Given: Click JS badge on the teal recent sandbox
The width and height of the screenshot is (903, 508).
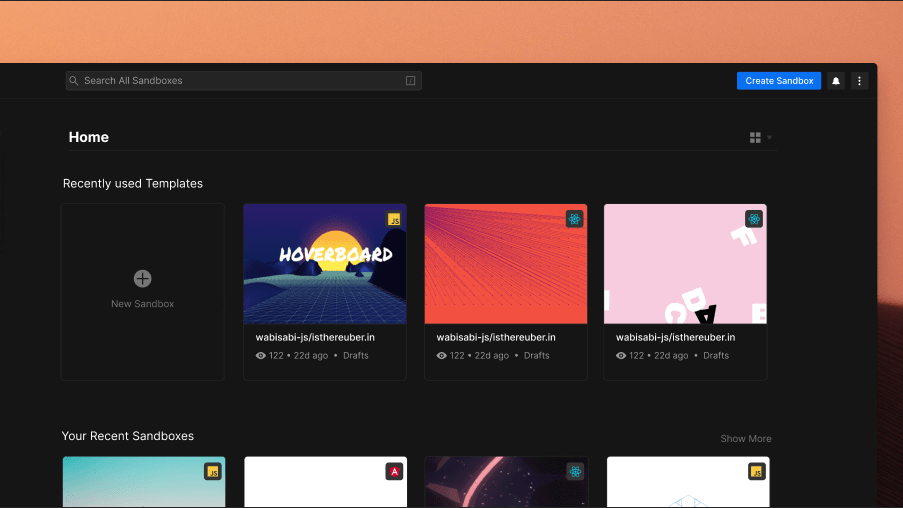Looking at the screenshot, I should 213,471.
